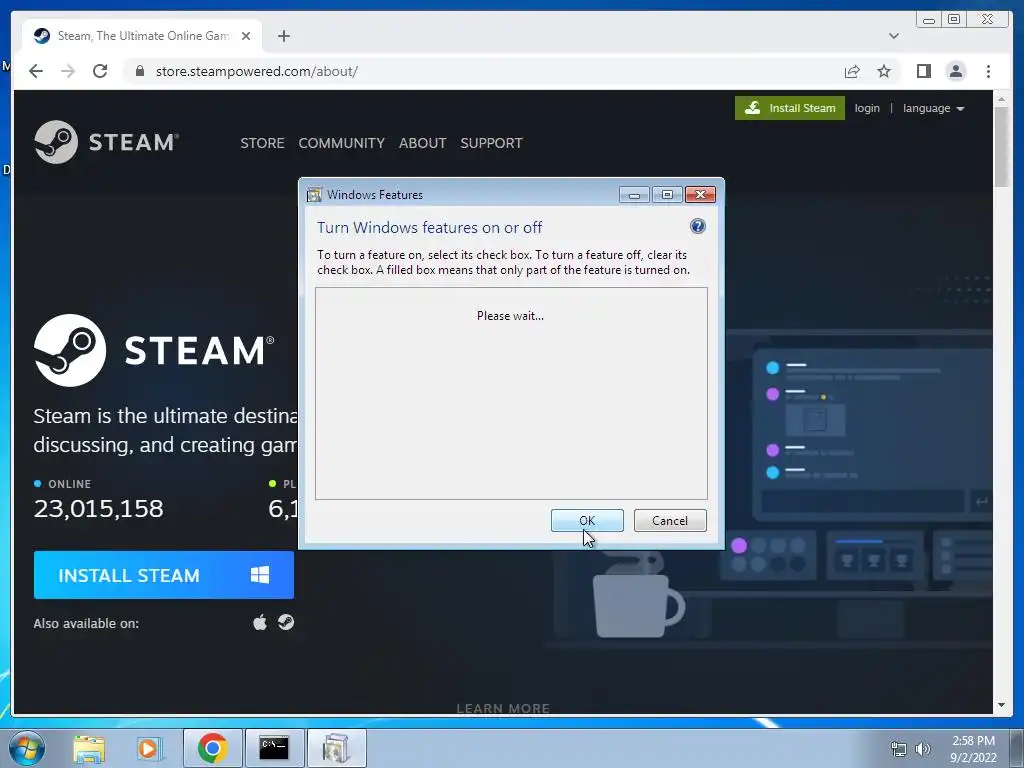Maximize the Windows Features dialog
Screen dimensions: 1024x768
point(667,195)
